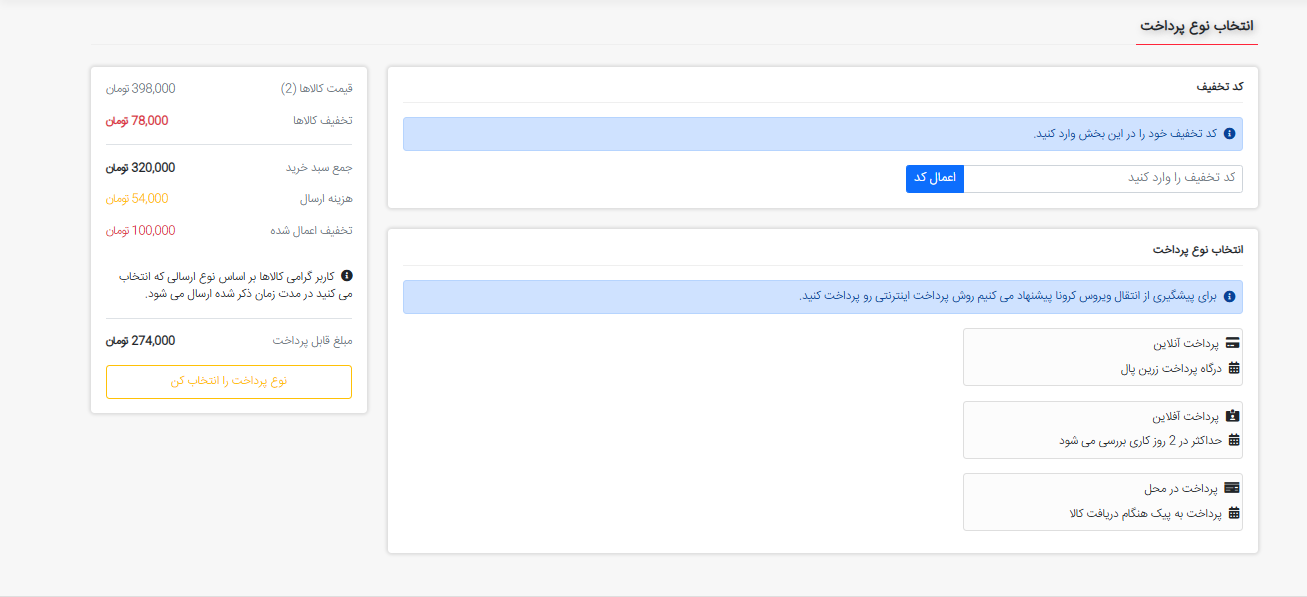Click the info icon in the COVID payment advisory banner
This screenshot has width=1307, height=597.
(1230, 297)
